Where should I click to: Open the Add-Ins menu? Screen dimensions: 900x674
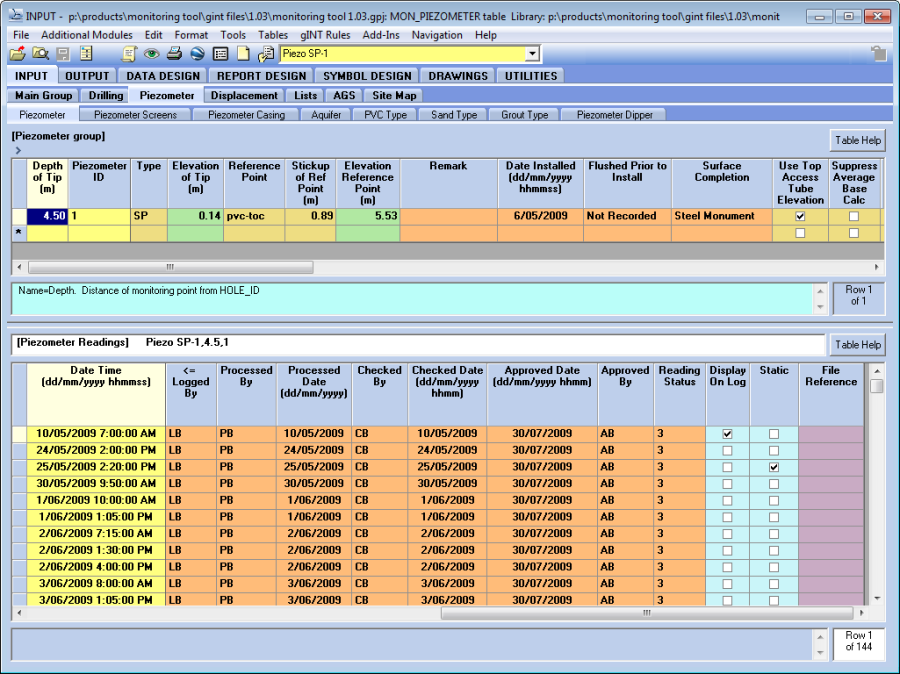pyautogui.click(x=381, y=35)
